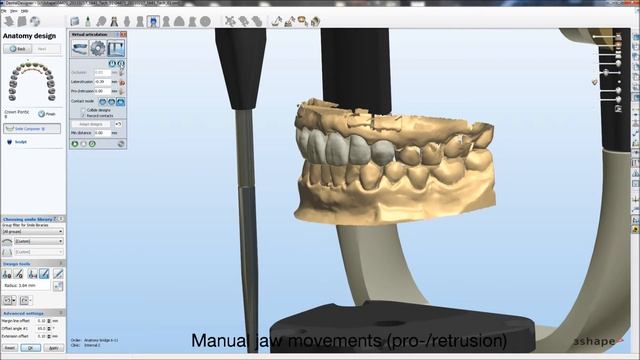Click the helmet-shaped icon at toolbar end

[x=315, y=21]
